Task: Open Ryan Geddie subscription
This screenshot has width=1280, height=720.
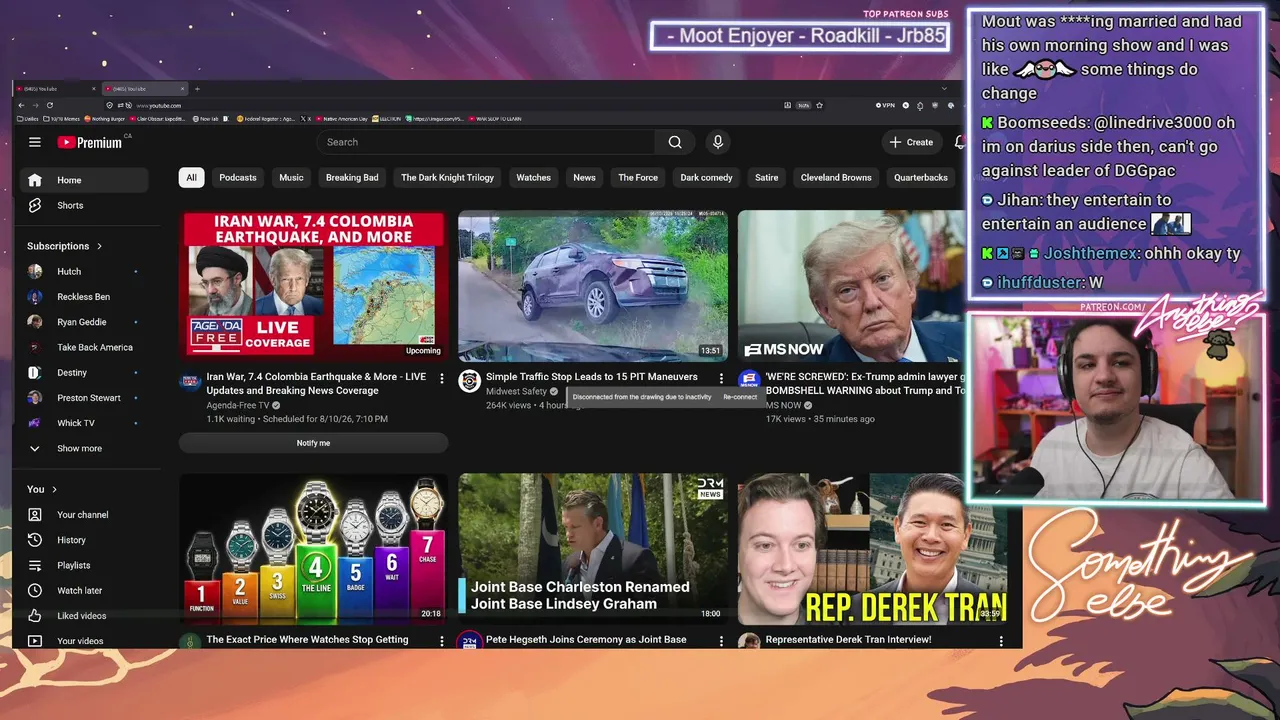Action: pyautogui.click(x=84, y=322)
